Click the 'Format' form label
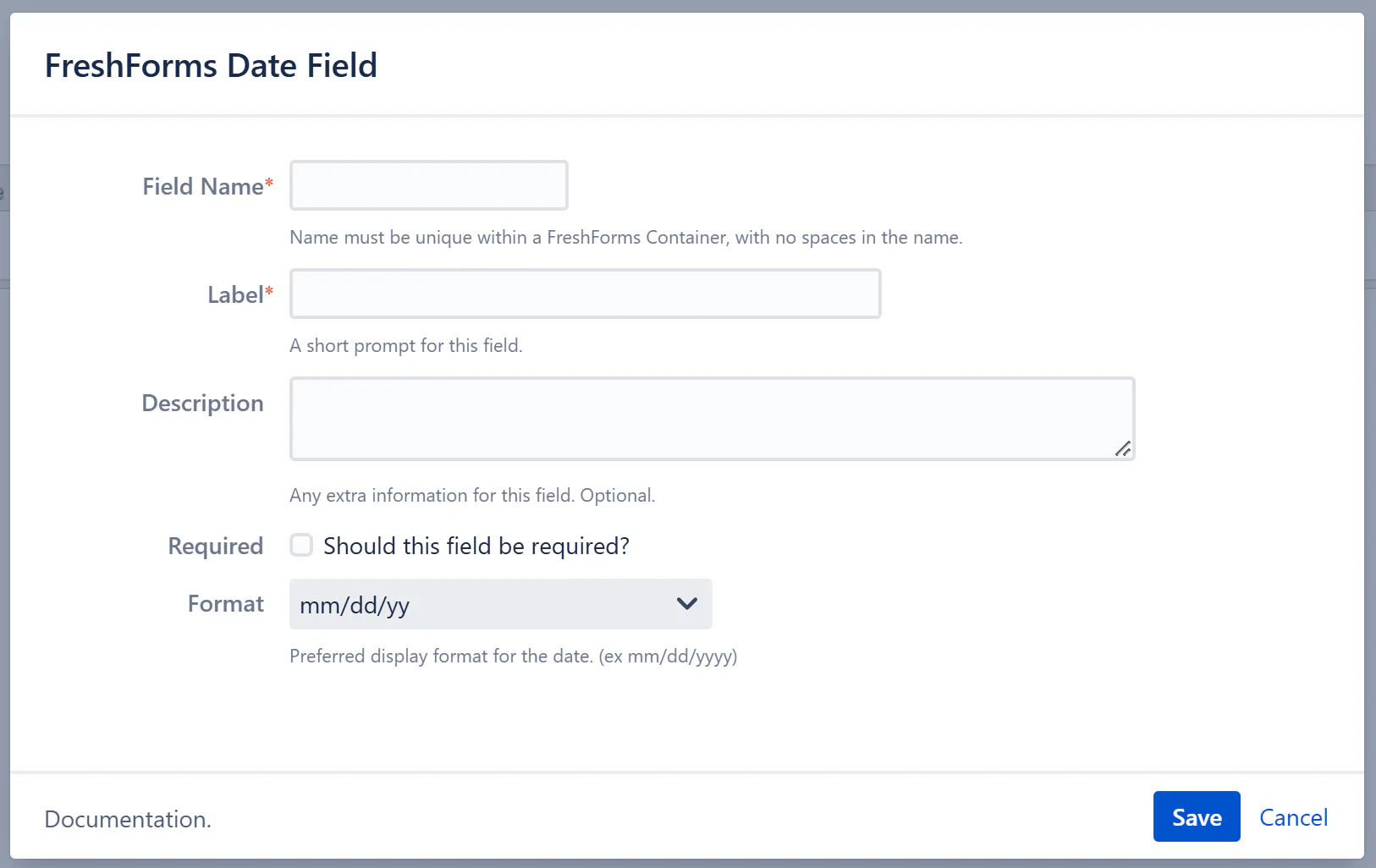 [x=225, y=604]
